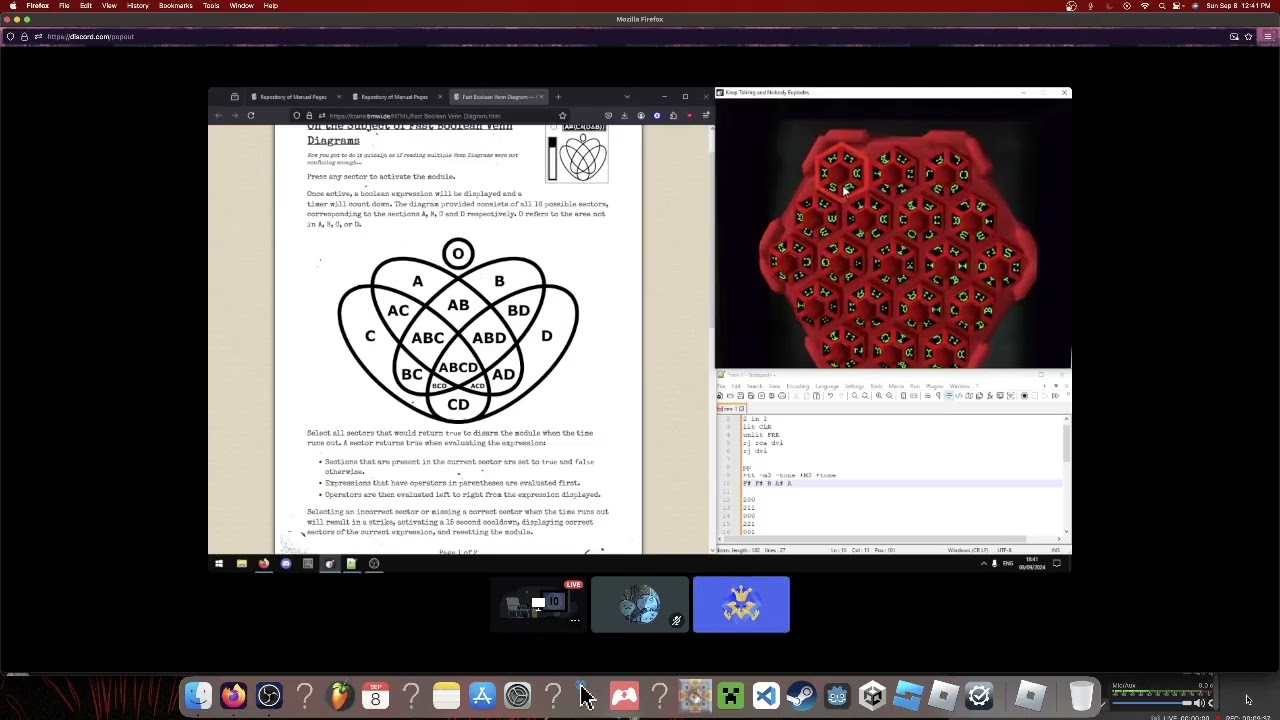Open Notepad++ on the streamed taskbar
This screenshot has height=720, width=1280.
click(351, 564)
